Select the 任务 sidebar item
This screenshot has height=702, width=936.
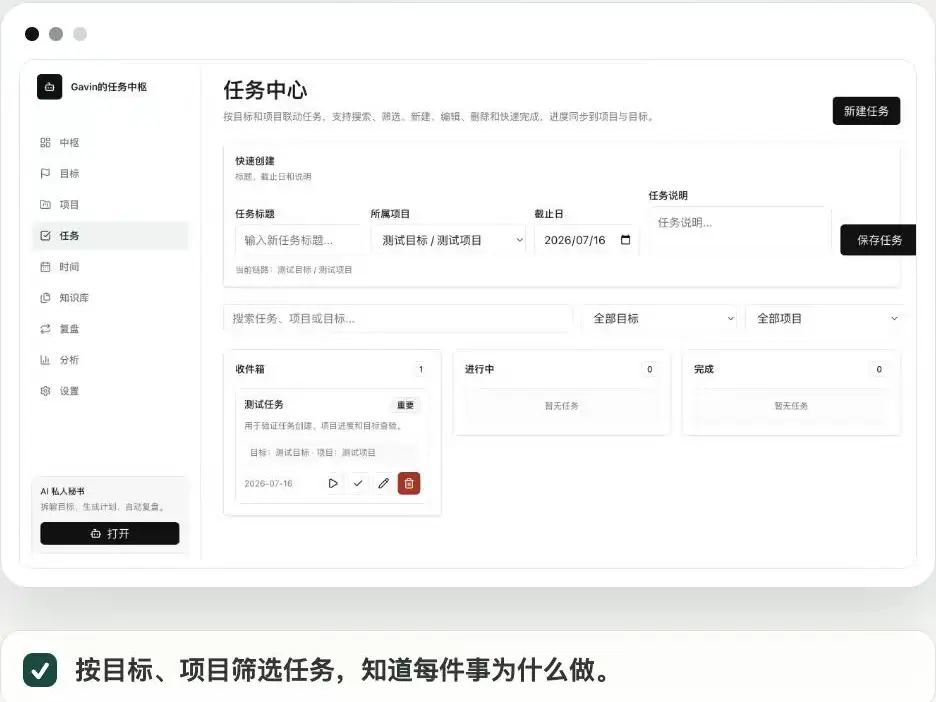coord(110,236)
